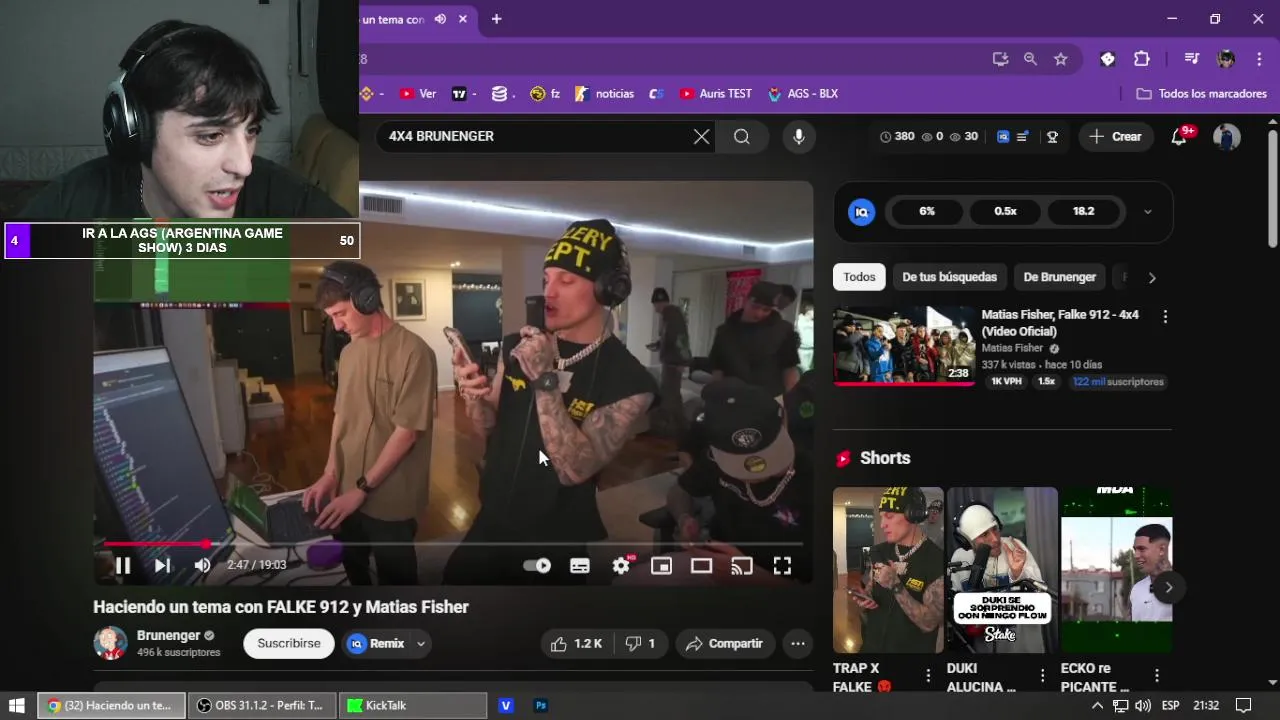
Task: Dislike the video
Action: point(640,644)
